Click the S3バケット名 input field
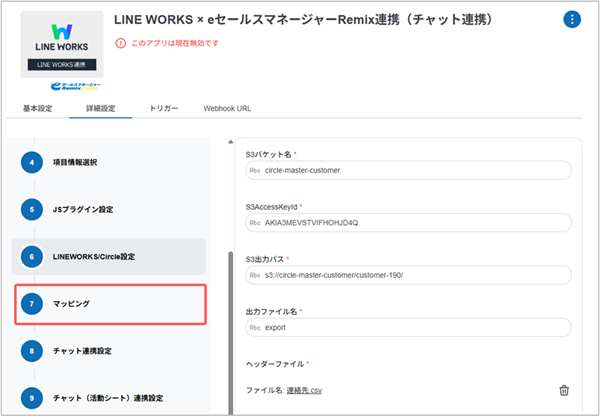Viewport: 600px width, 417px height. (x=408, y=170)
